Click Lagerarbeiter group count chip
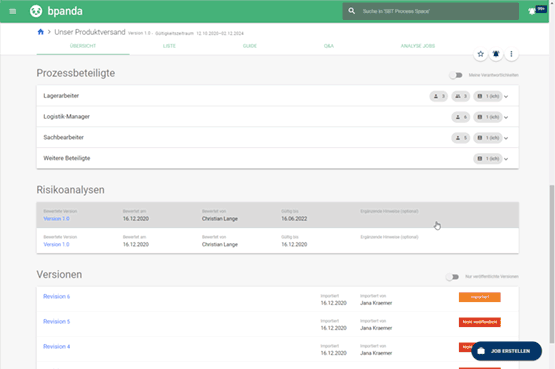 tap(460, 96)
